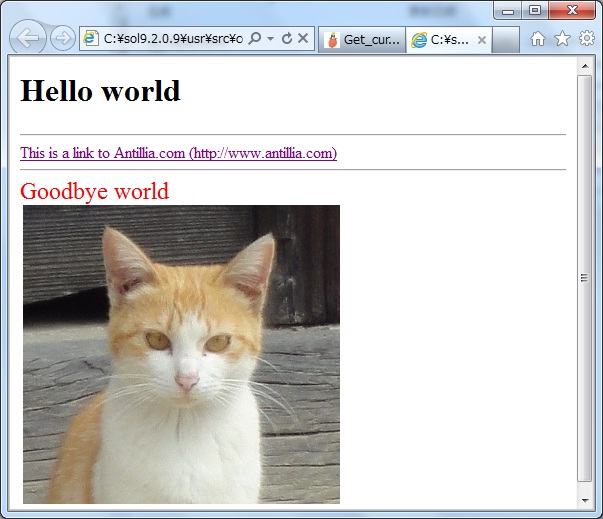Open the Tools gear menu
The width and height of the screenshot is (603, 519).
pyautogui.click(x=586, y=38)
